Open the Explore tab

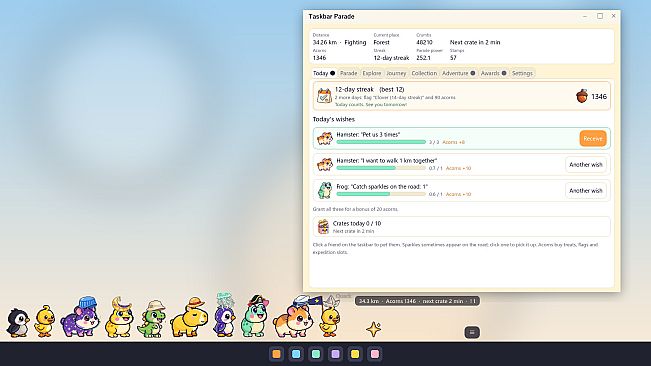point(372,73)
